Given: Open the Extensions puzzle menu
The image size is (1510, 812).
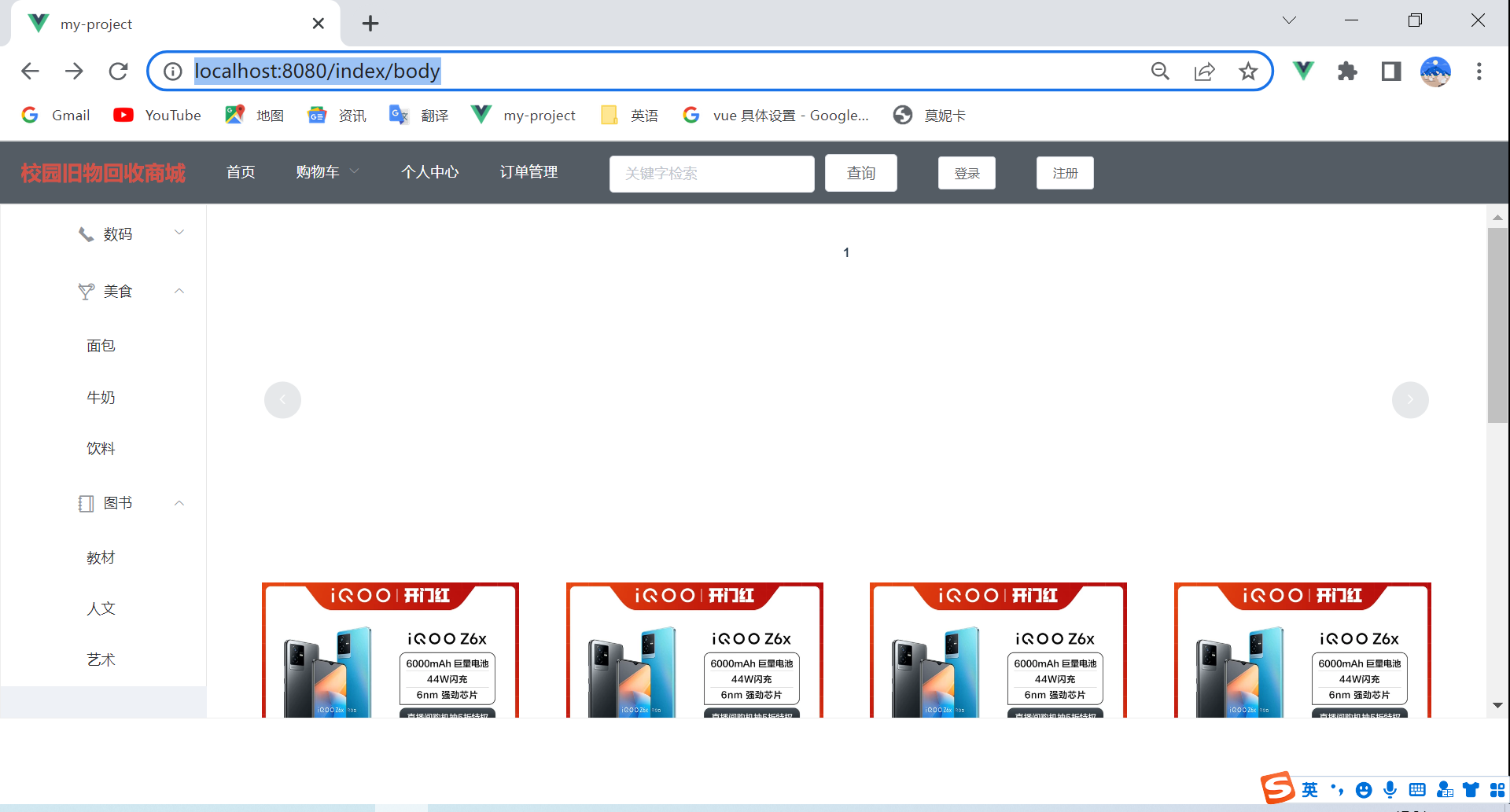Looking at the screenshot, I should pos(1347,72).
